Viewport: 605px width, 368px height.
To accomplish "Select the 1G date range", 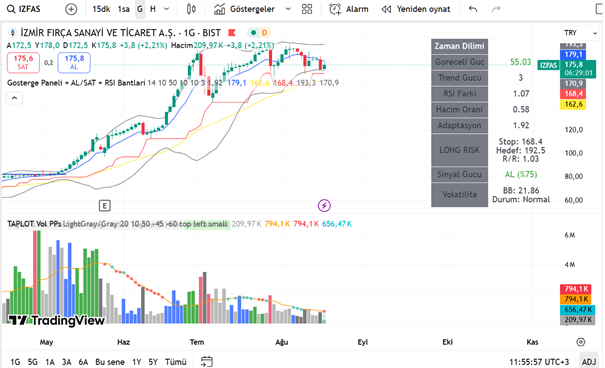I will click(15, 362).
